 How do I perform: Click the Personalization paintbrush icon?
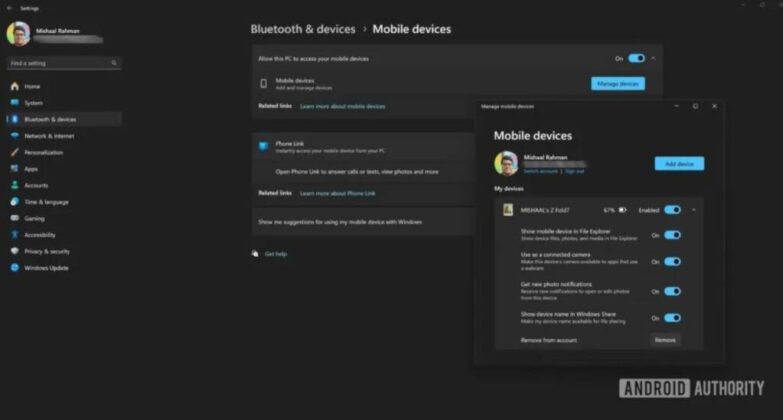click(x=14, y=152)
